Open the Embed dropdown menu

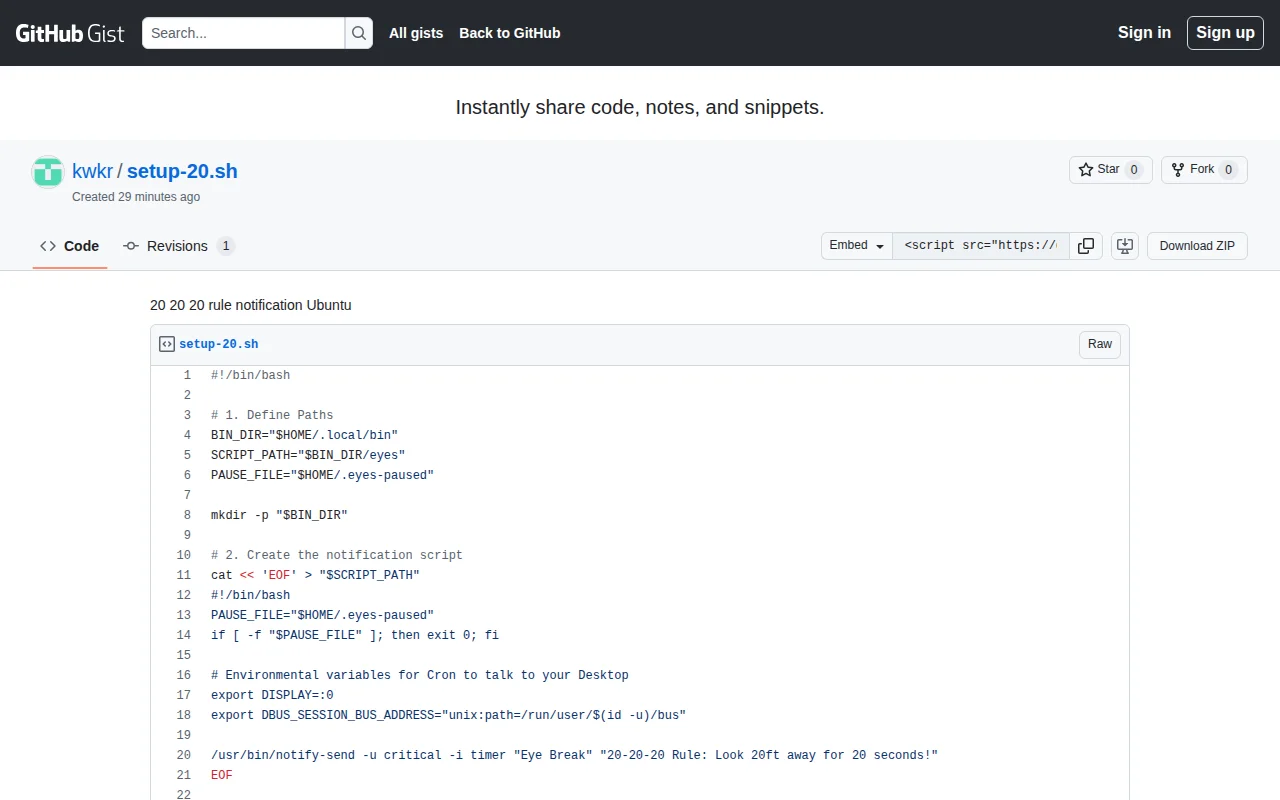pyautogui.click(x=857, y=246)
